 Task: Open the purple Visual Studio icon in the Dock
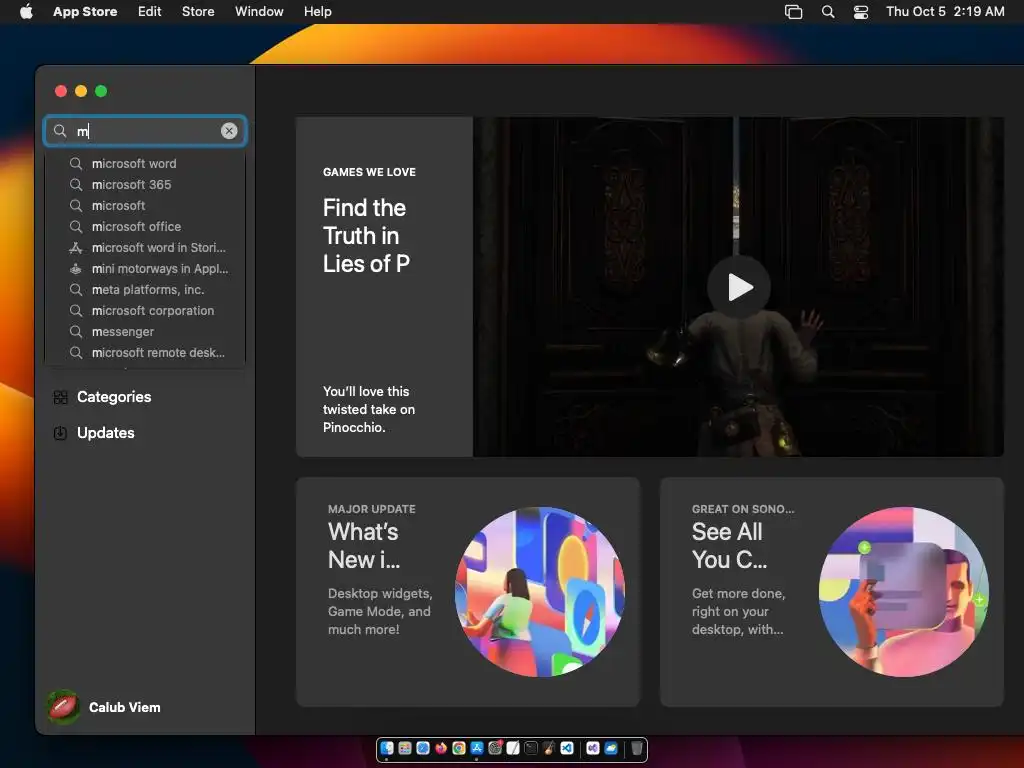click(593, 748)
